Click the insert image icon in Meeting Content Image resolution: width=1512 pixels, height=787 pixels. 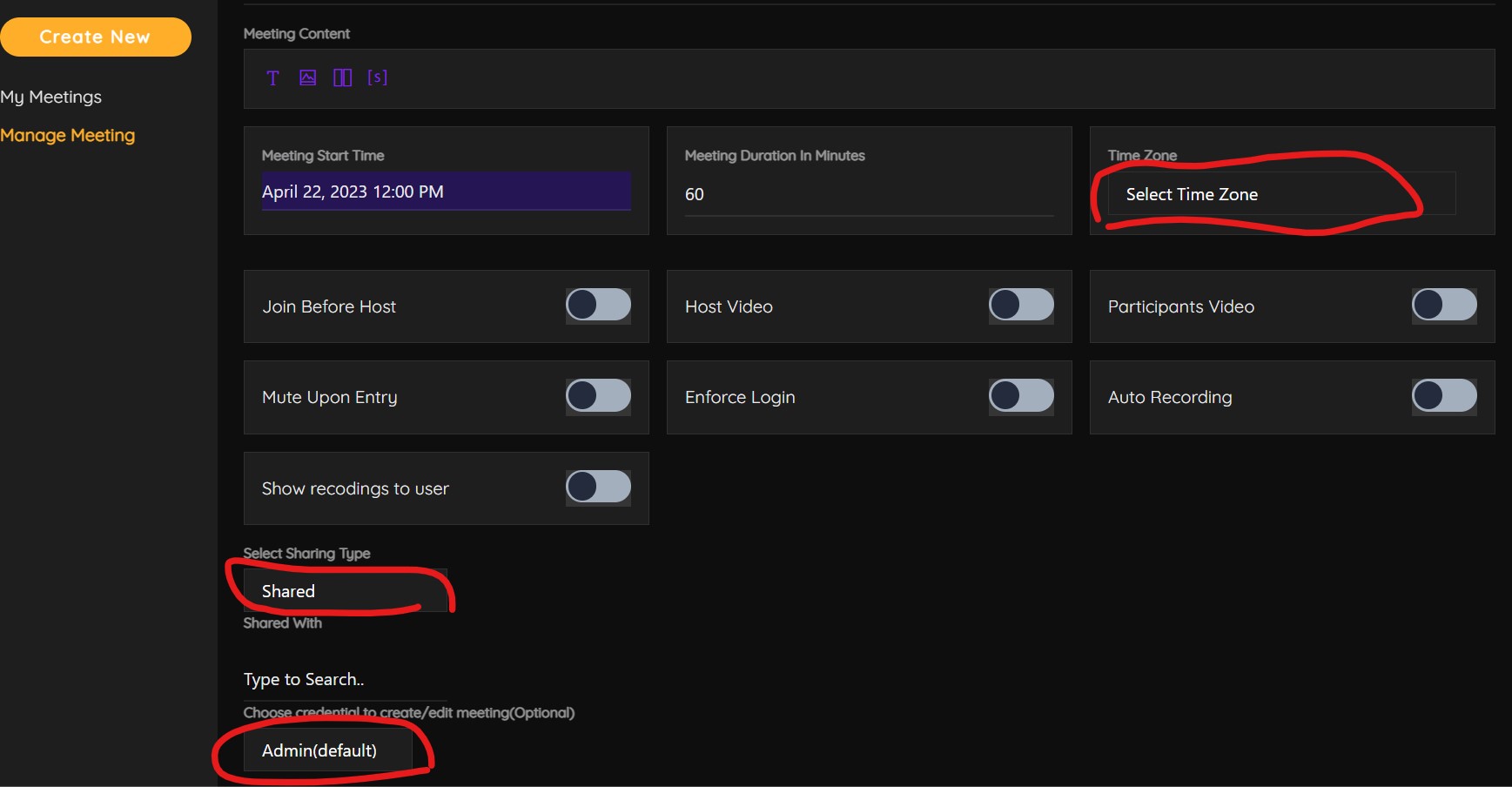point(307,78)
